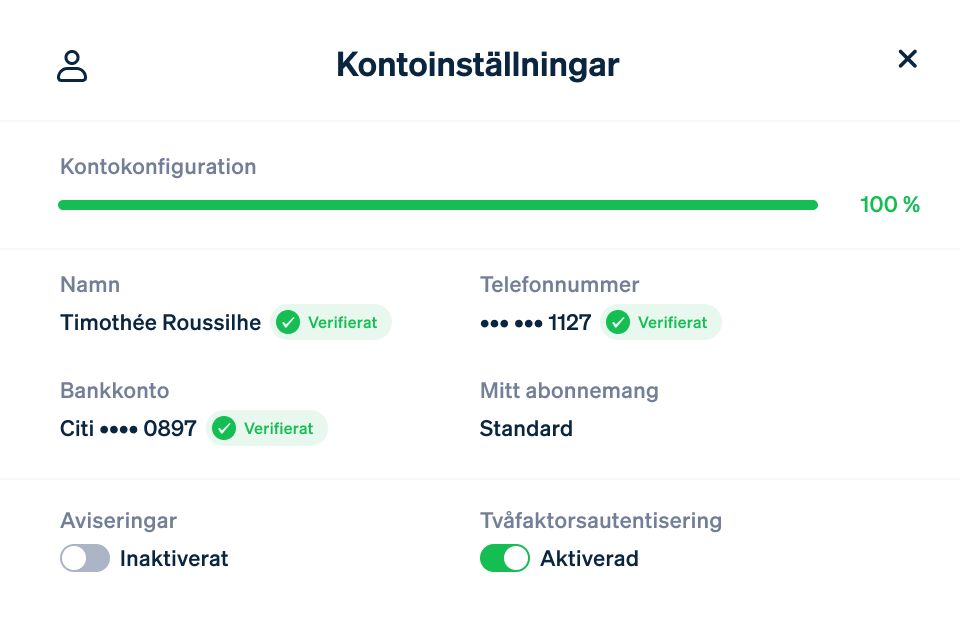This screenshot has width=960, height=620.
Task: Click the Inaktiverat label
Action: tap(174, 558)
